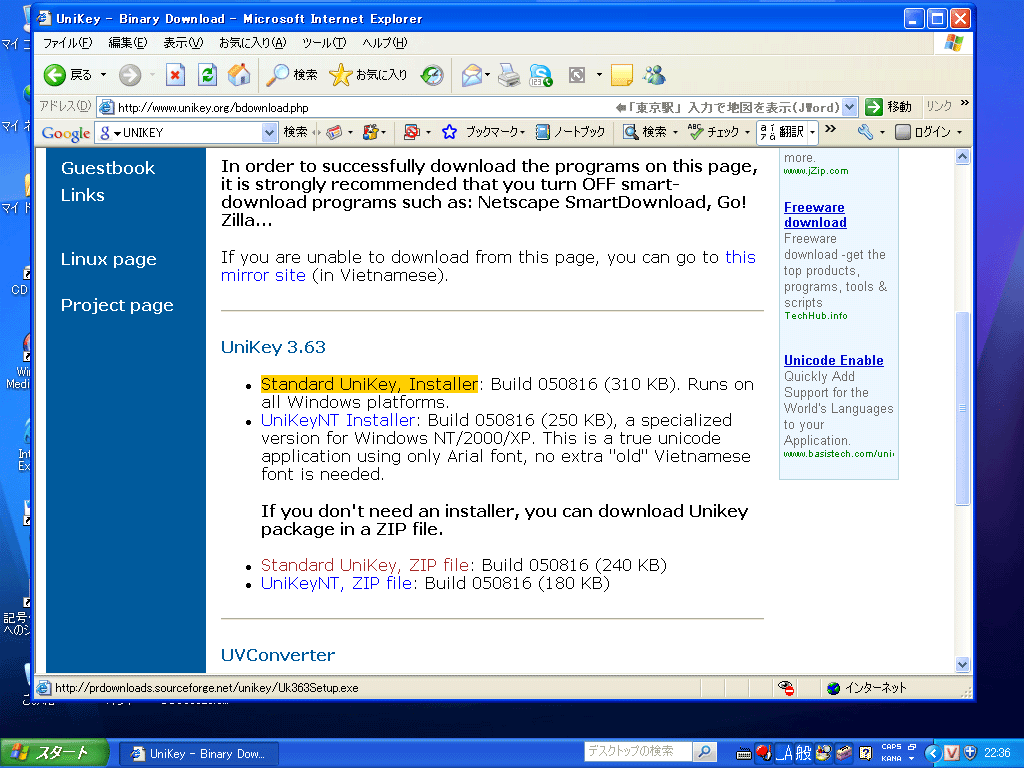The image size is (1024, 768).
Task: Click the Skype toolbar icon
Action: coord(541,75)
